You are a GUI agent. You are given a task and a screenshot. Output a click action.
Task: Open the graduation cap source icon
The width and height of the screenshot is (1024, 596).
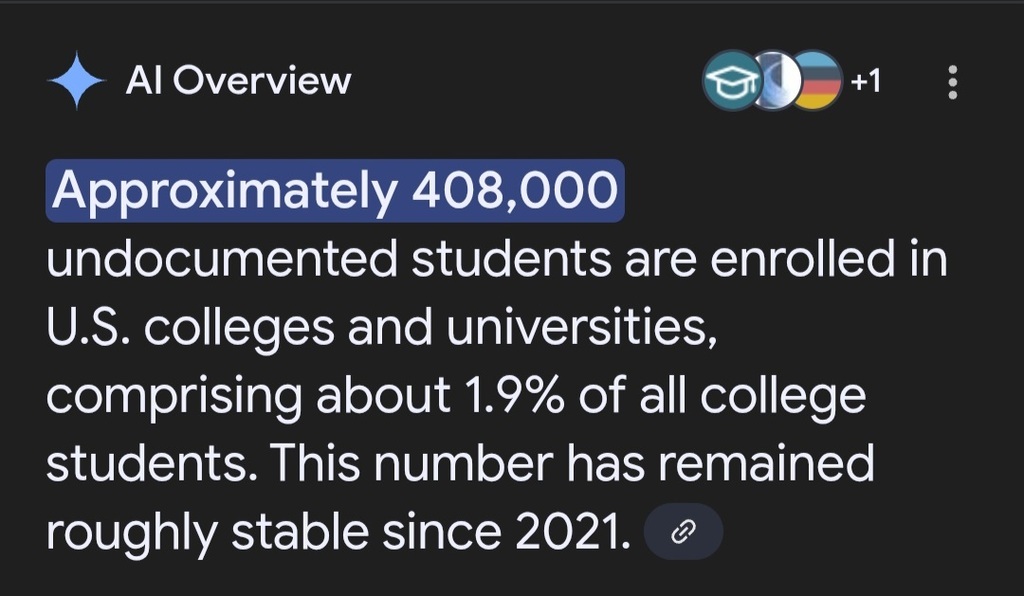pyautogui.click(x=730, y=81)
